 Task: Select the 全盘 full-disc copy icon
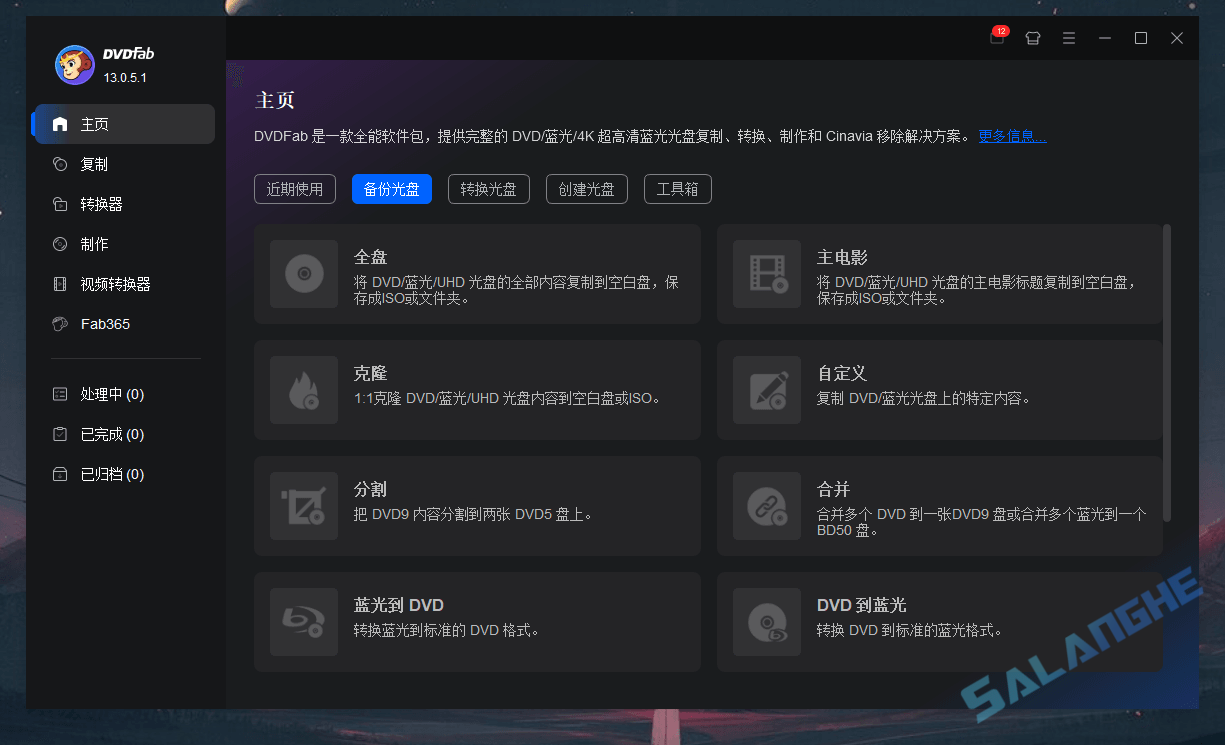tap(303, 273)
